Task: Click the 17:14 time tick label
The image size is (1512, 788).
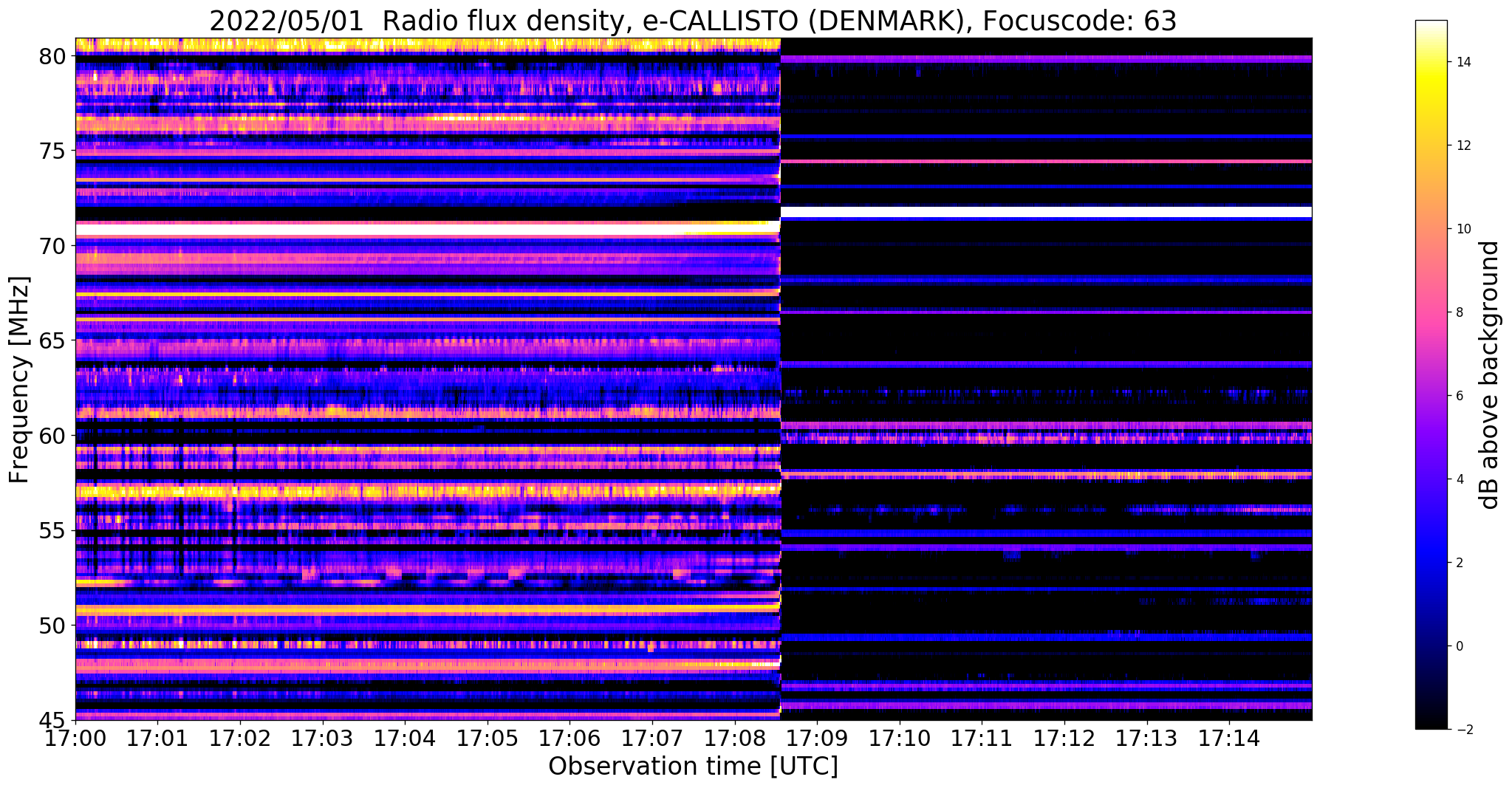Action: click(x=1229, y=738)
